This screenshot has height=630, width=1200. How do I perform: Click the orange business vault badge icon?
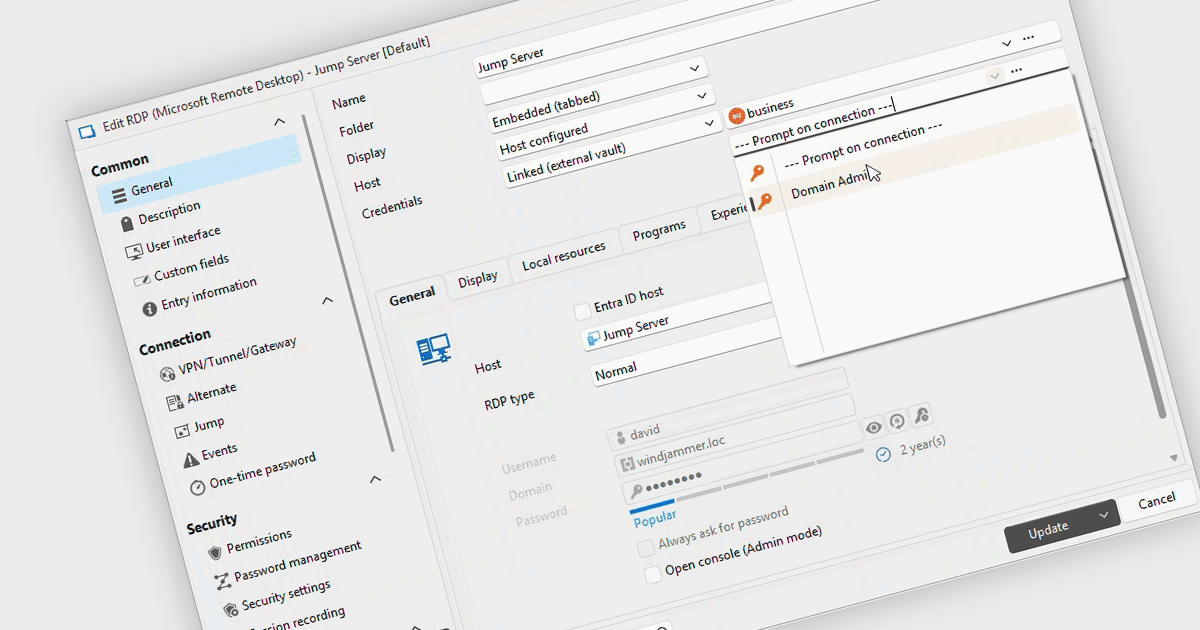pos(736,115)
